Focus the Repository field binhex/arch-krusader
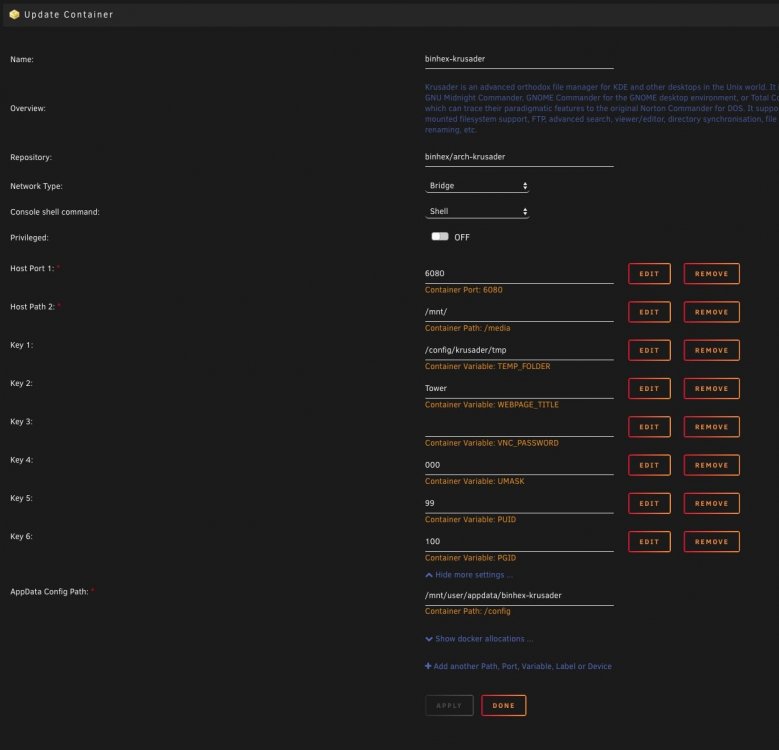The width and height of the screenshot is (779, 750). tap(519, 157)
